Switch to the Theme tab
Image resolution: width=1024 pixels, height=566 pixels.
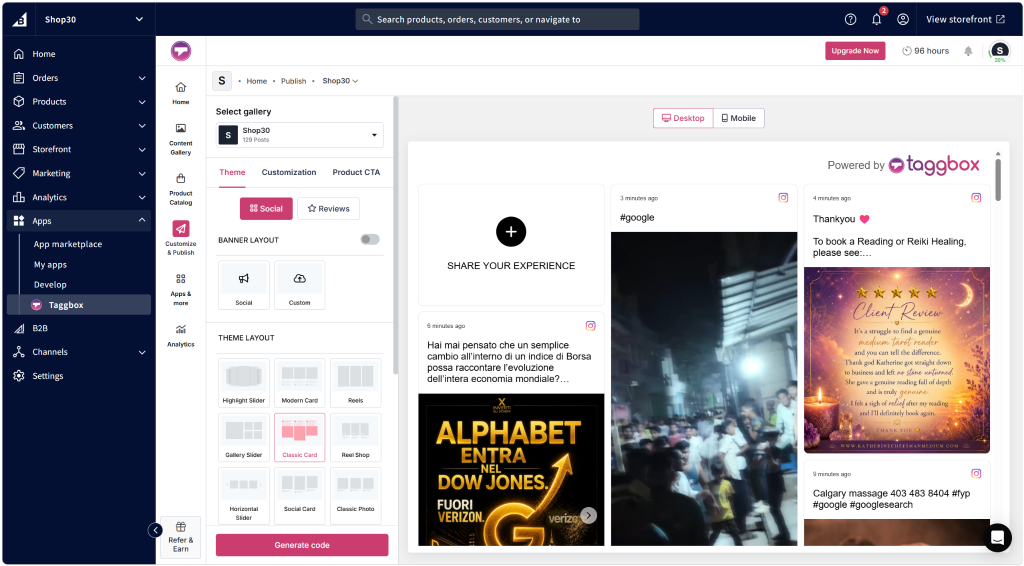click(x=232, y=172)
